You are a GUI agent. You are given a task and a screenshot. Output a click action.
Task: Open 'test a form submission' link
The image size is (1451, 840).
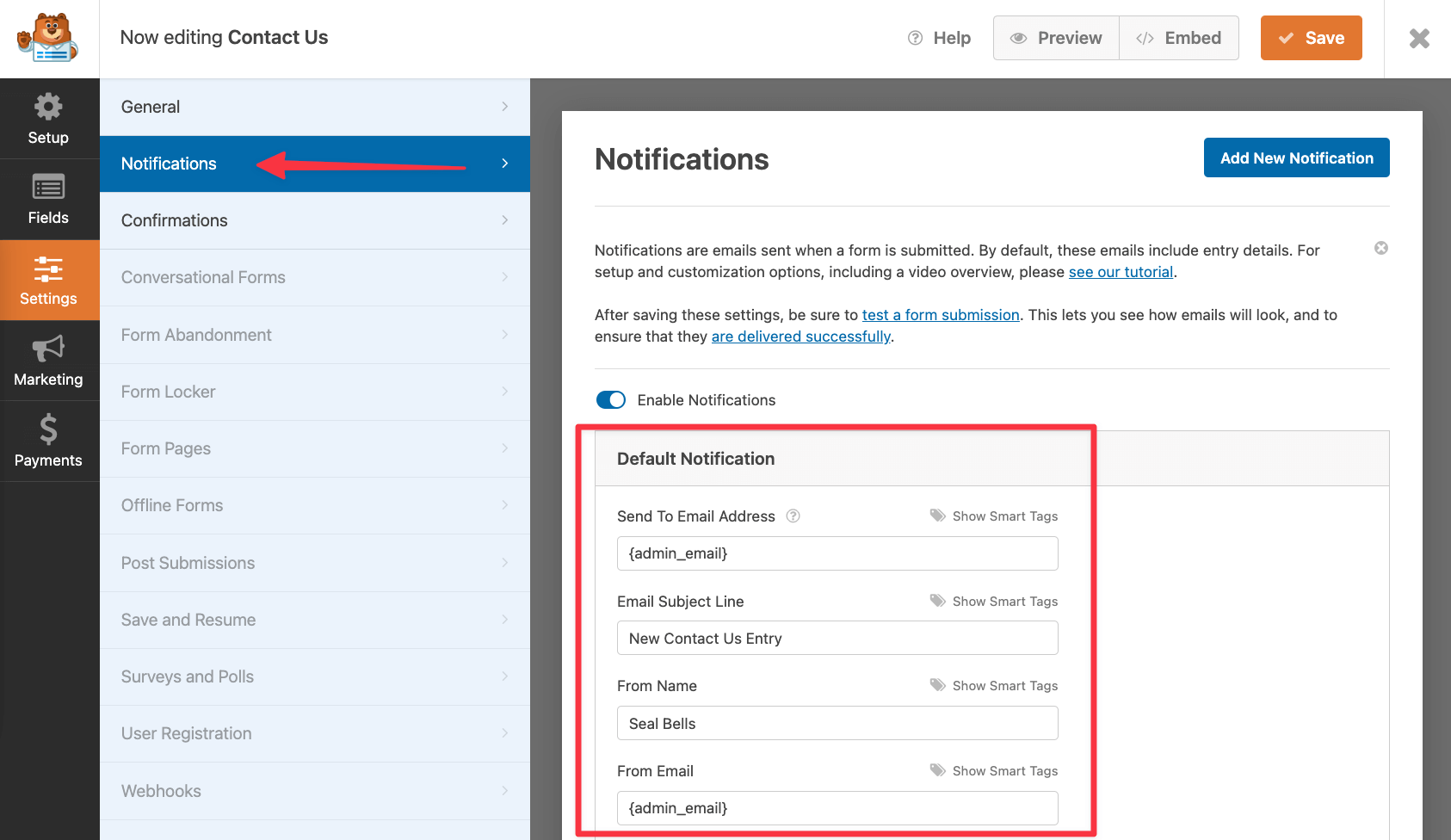941,315
